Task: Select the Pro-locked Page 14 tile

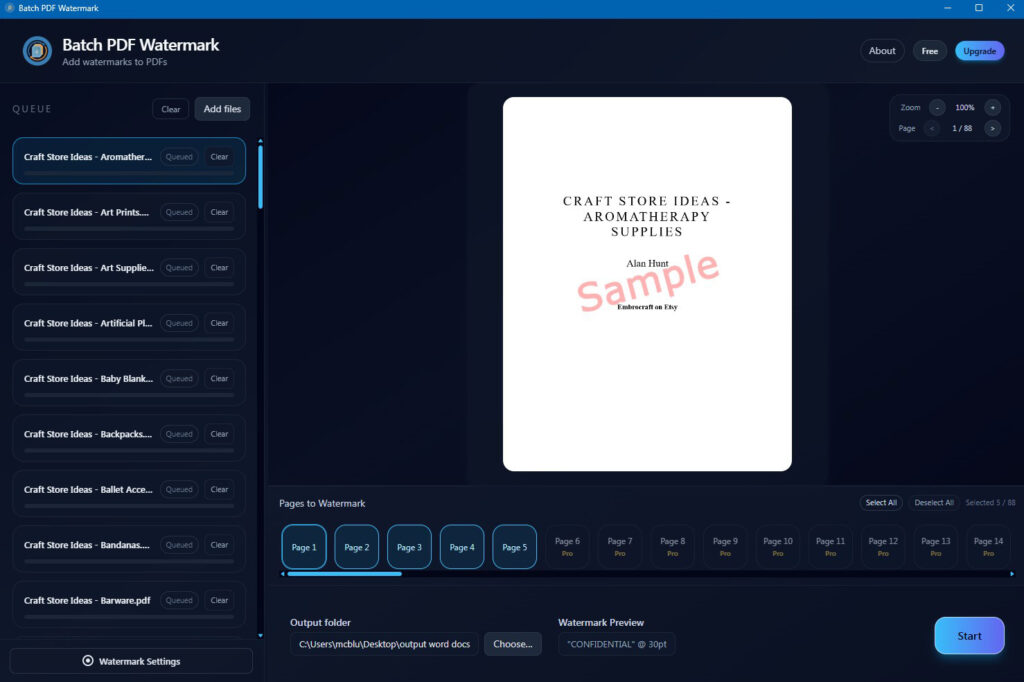Action: coord(988,547)
